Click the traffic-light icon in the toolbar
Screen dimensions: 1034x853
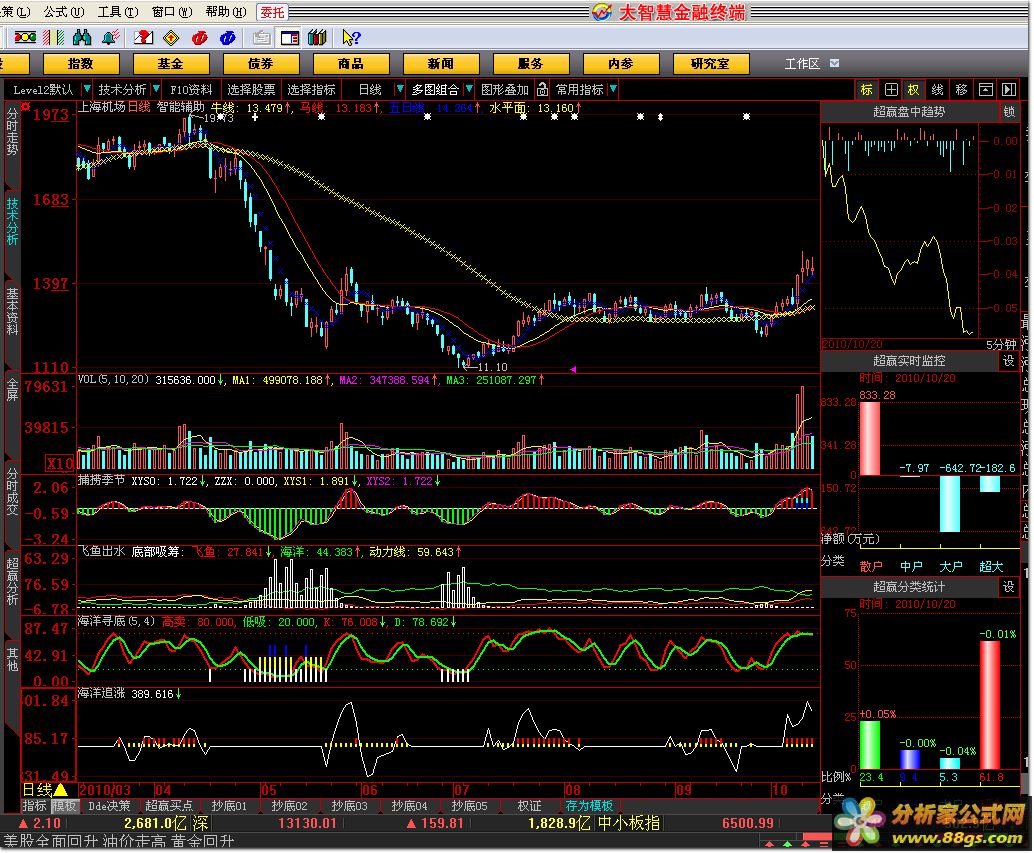pos(25,38)
